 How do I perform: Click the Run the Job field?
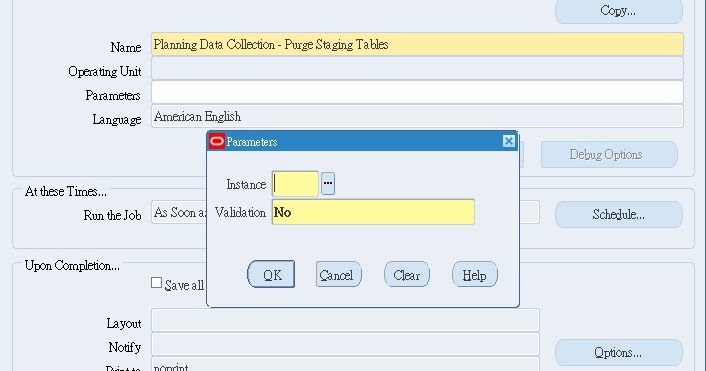pos(179,212)
